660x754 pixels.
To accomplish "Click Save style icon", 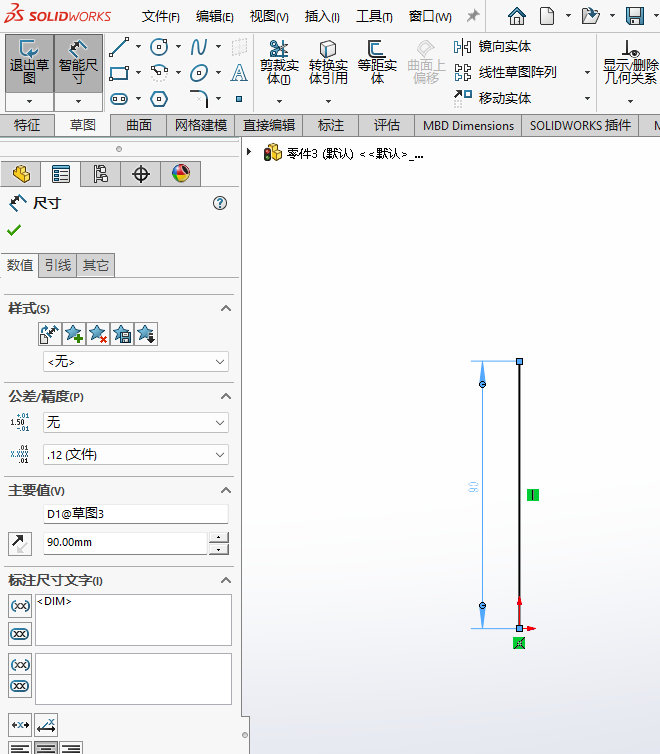I will click(122, 334).
